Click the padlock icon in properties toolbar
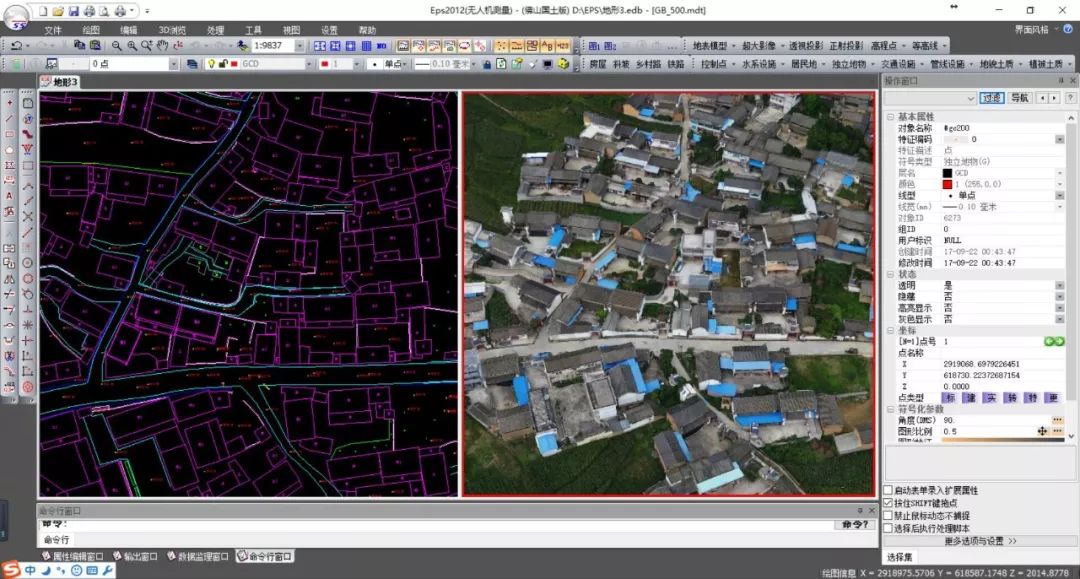The image size is (1080, 579). pos(486,64)
